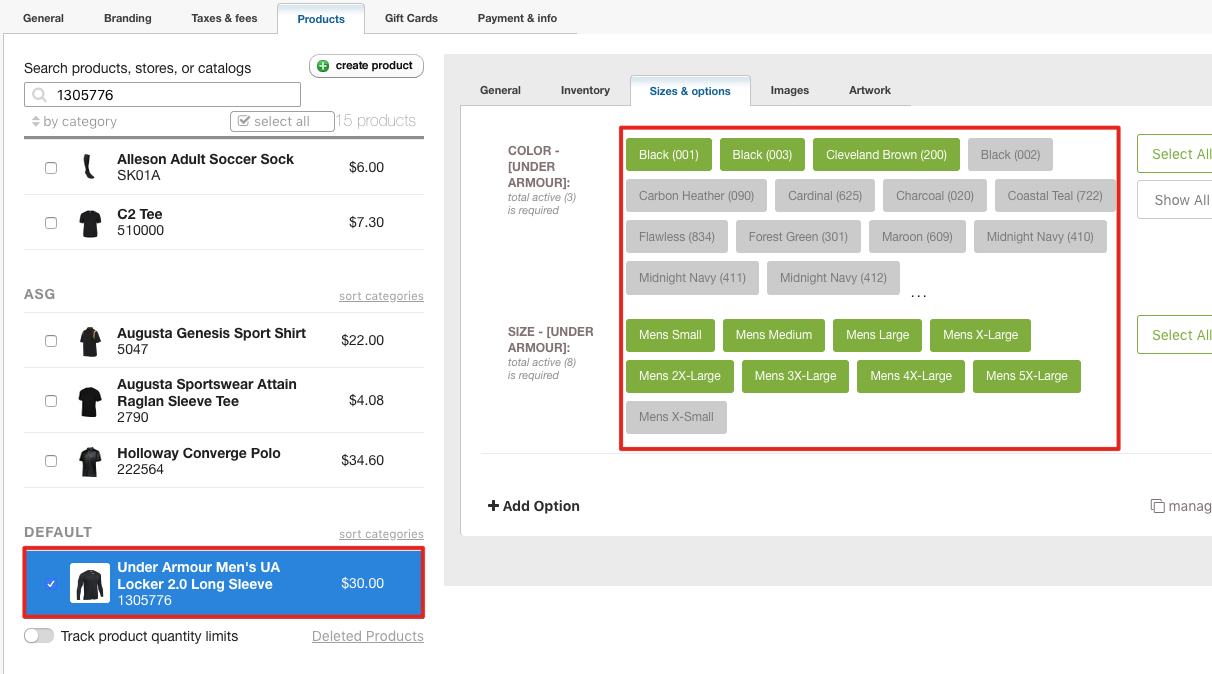Enable Cardinal (625) color
The width and height of the screenshot is (1212, 674).
coord(825,196)
